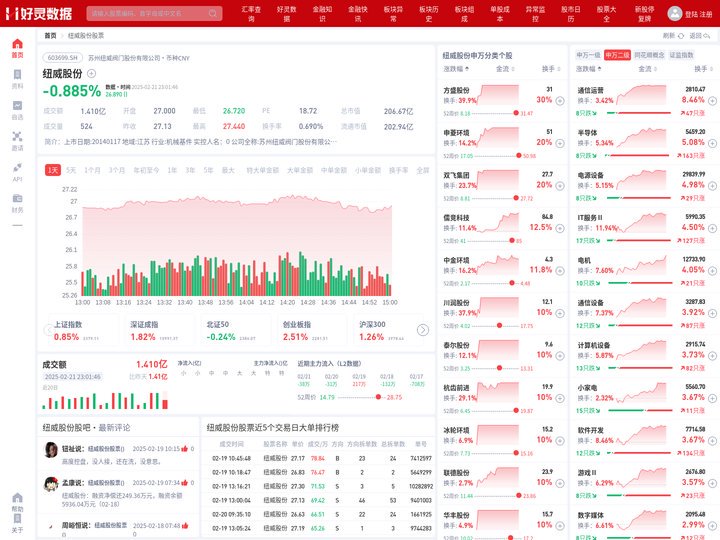Sort stocks list by 换手
The width and height of the screenshot is (720, 540).
551,69
